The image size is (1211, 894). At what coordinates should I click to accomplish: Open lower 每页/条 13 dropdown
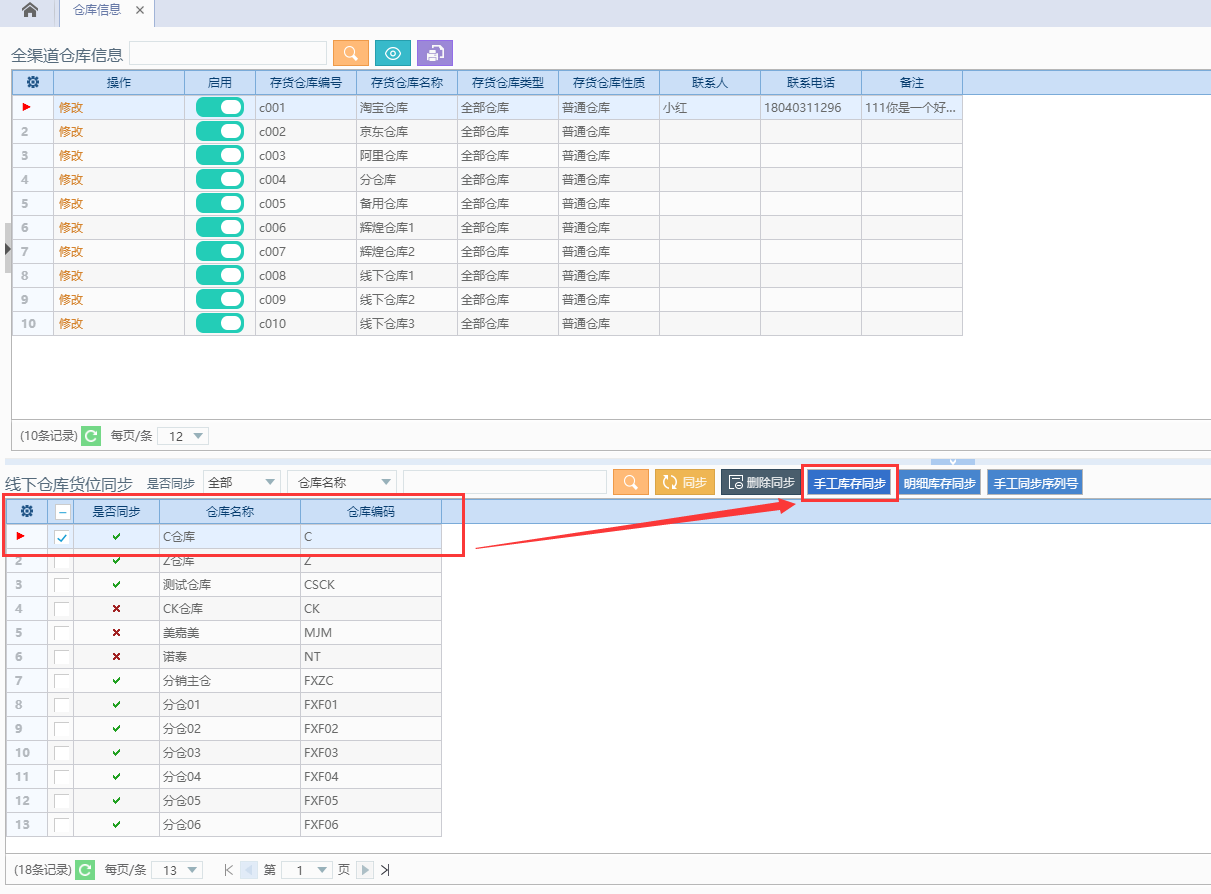pos(177,870)
